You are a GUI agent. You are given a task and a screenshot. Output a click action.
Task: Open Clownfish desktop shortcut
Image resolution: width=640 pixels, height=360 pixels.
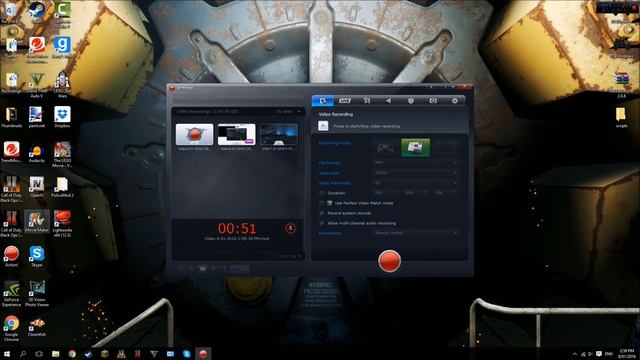click(37, 327)
